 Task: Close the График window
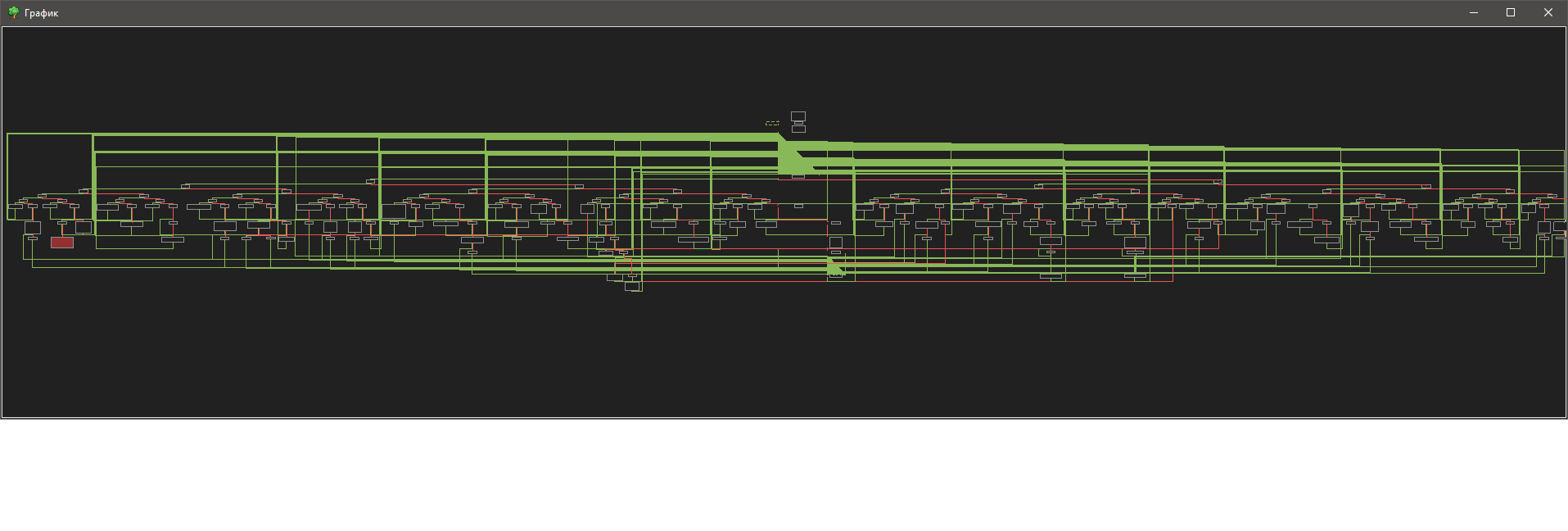point(1548,12)
